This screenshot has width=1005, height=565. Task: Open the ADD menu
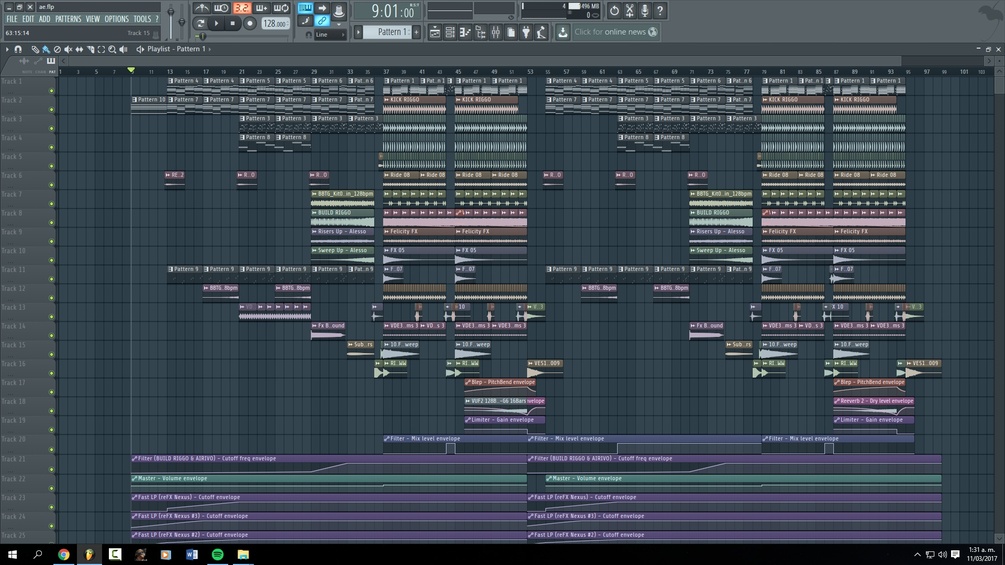point(44,19)
